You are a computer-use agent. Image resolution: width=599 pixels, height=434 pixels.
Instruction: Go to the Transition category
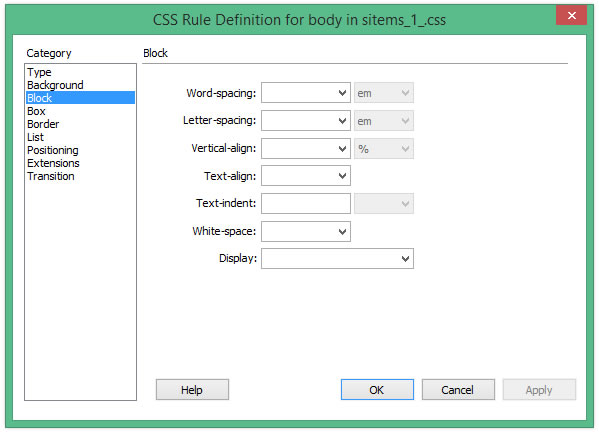[x=51, y=176]
